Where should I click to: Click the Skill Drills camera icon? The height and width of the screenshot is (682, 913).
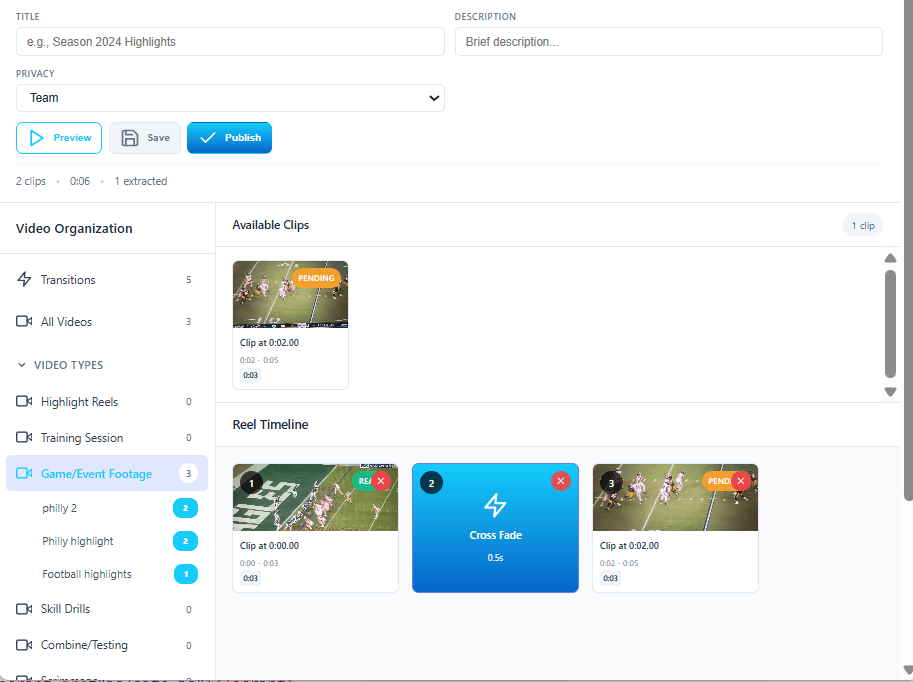[25, 609]
